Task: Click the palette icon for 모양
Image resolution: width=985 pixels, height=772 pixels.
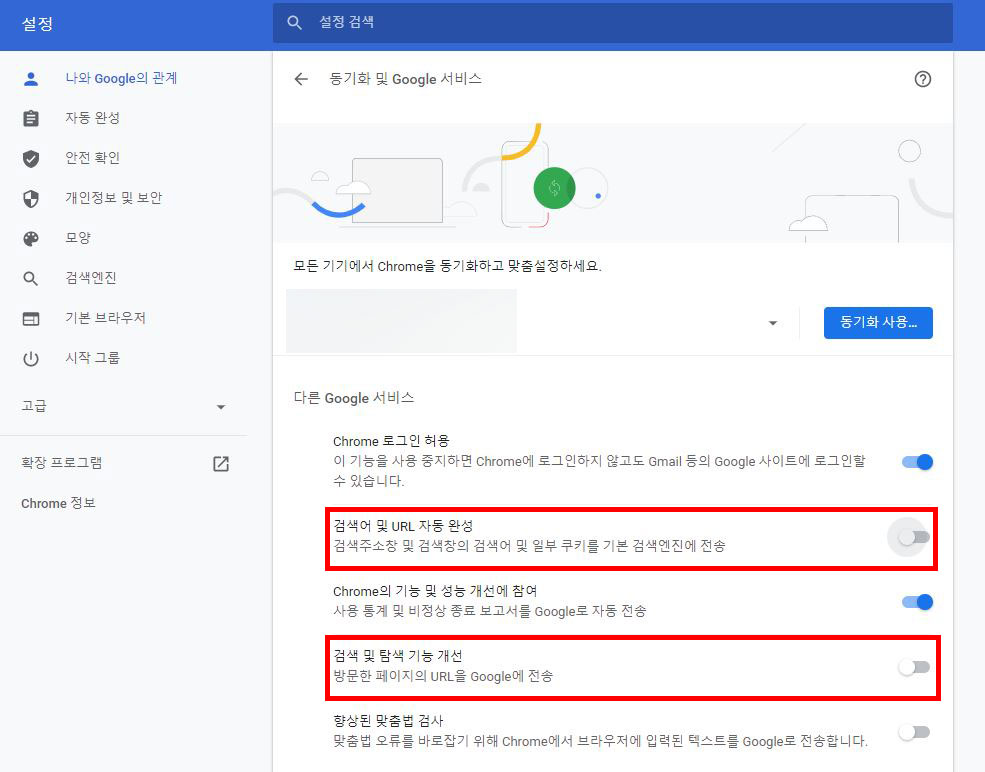Action: 31,239
